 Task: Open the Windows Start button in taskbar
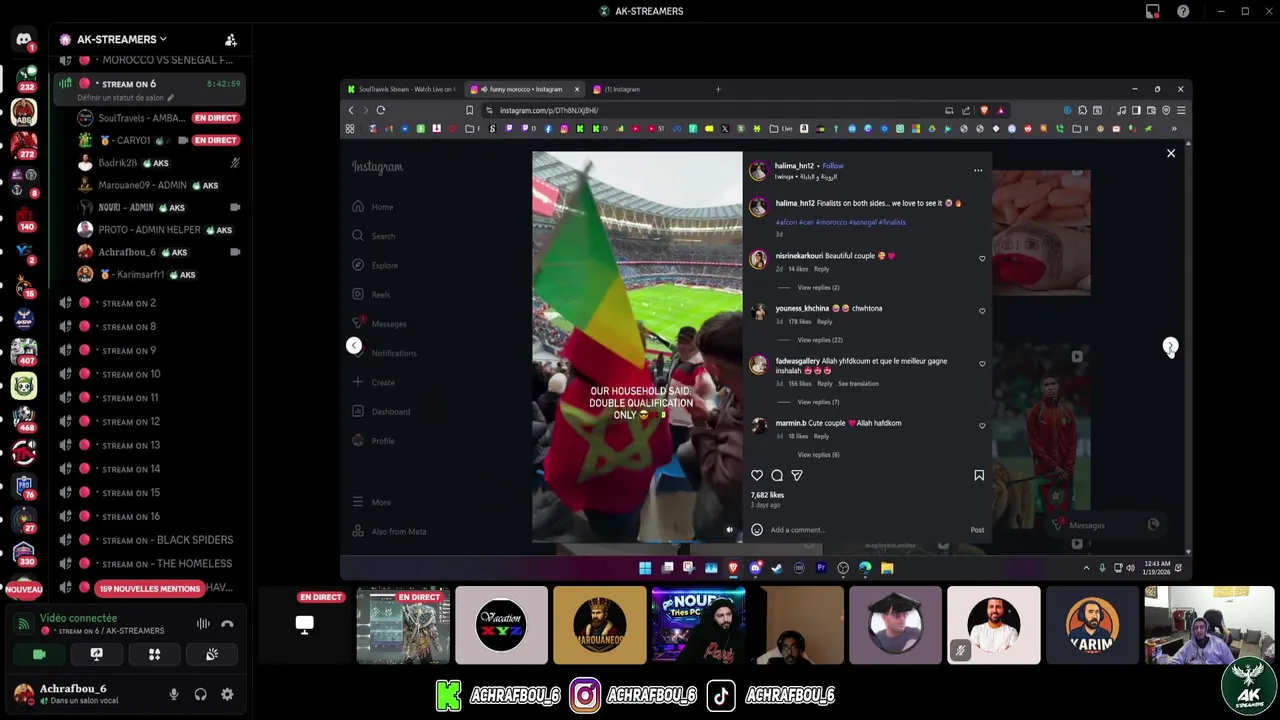tap(645, 568)
